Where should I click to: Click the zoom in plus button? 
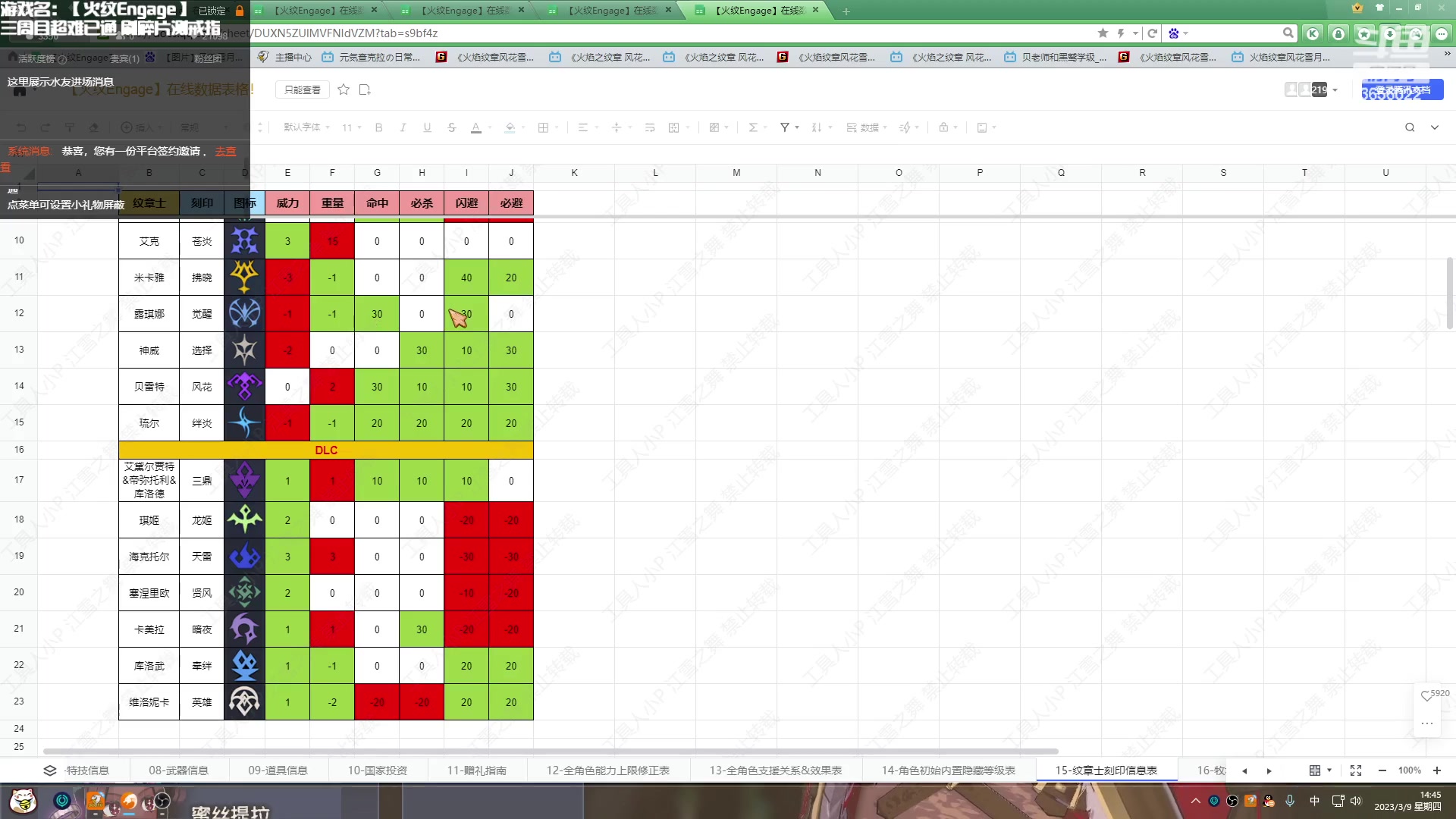point(1437,770)
